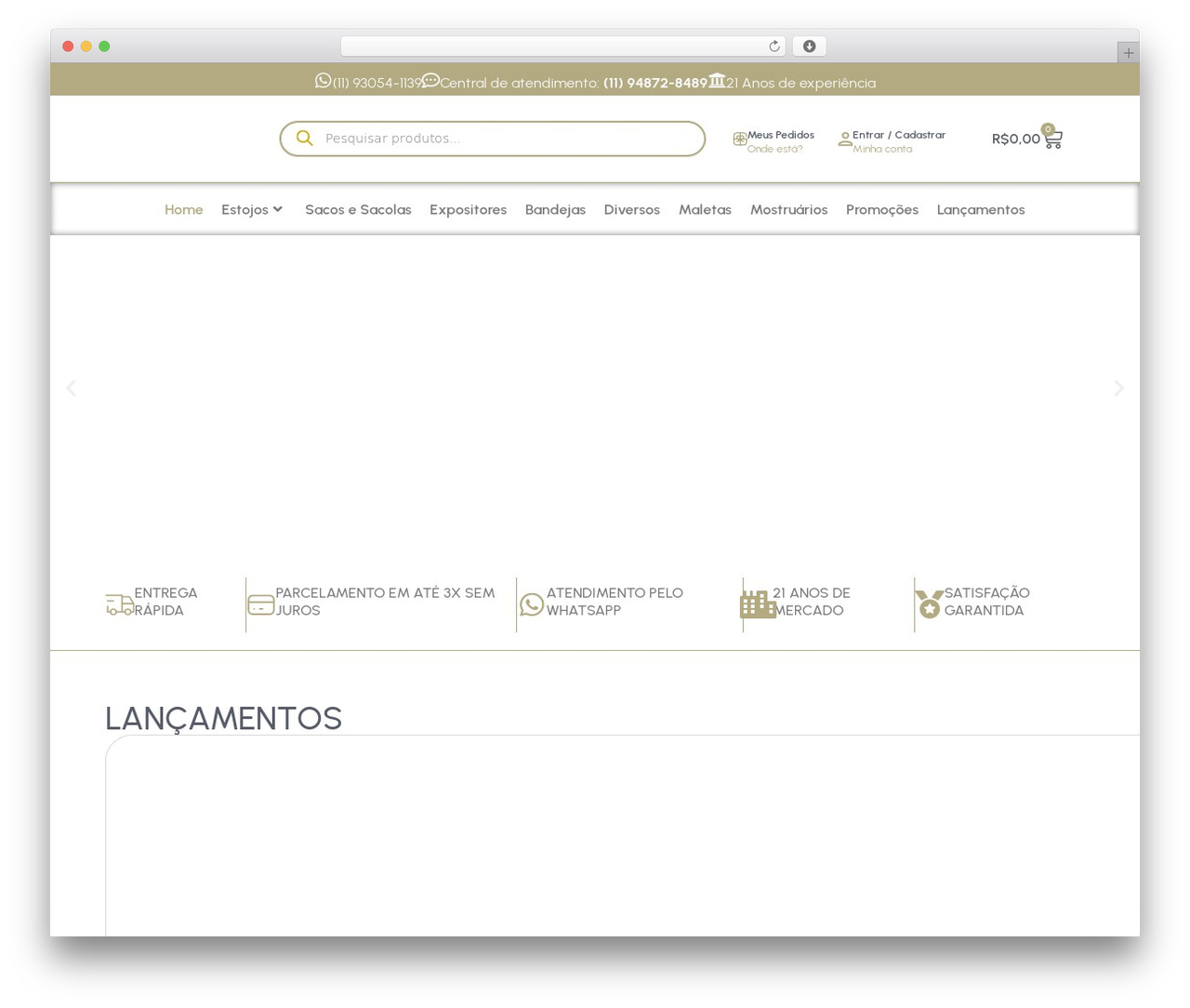Open the Bandejas category
This screenshot has height=1008, width=1190.
tap(555, 209)
